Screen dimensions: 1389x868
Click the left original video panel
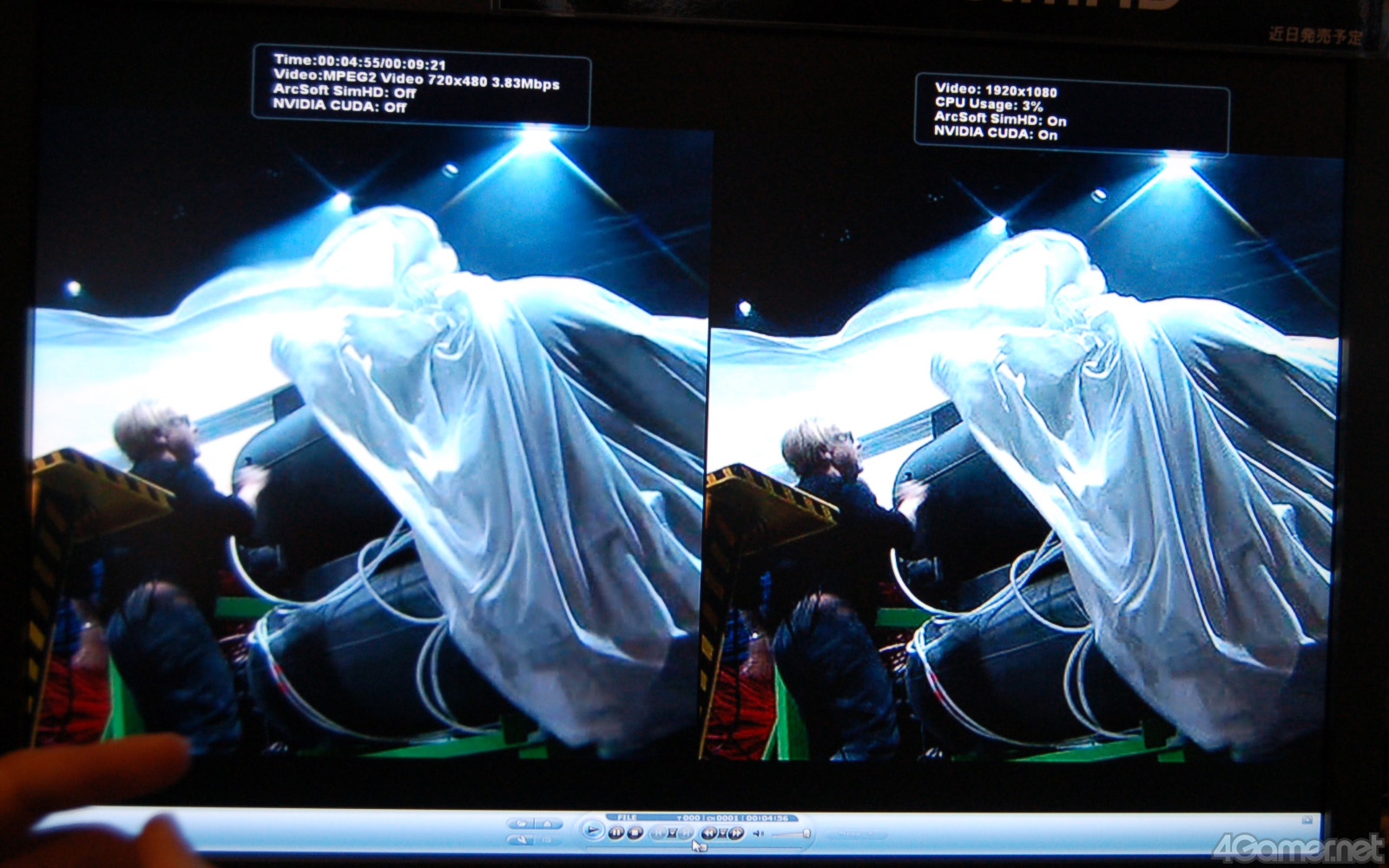pos(369,434)
